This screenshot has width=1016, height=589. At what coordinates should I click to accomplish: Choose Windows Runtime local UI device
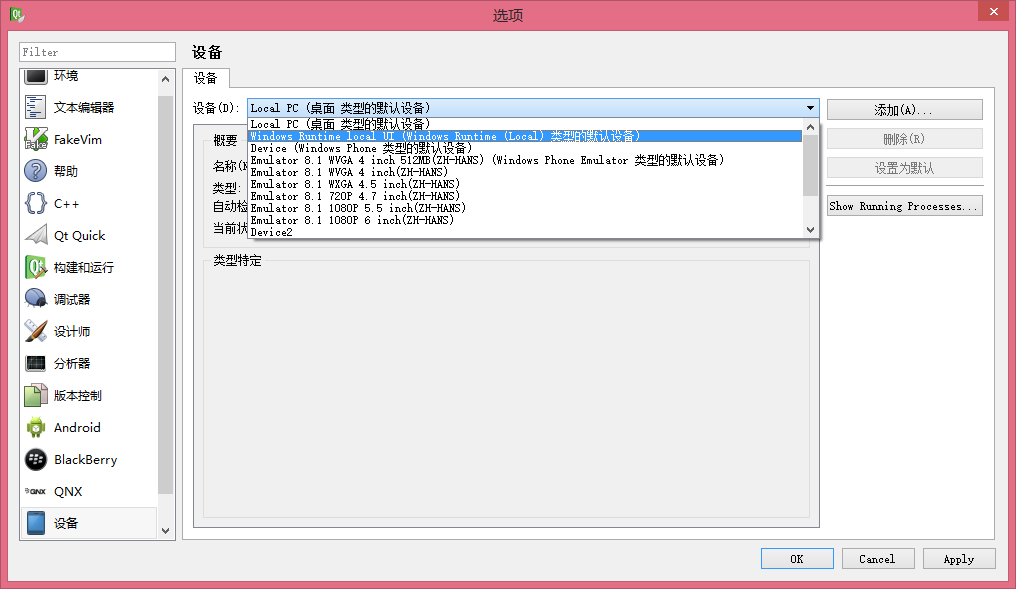[x=525, y=136]
